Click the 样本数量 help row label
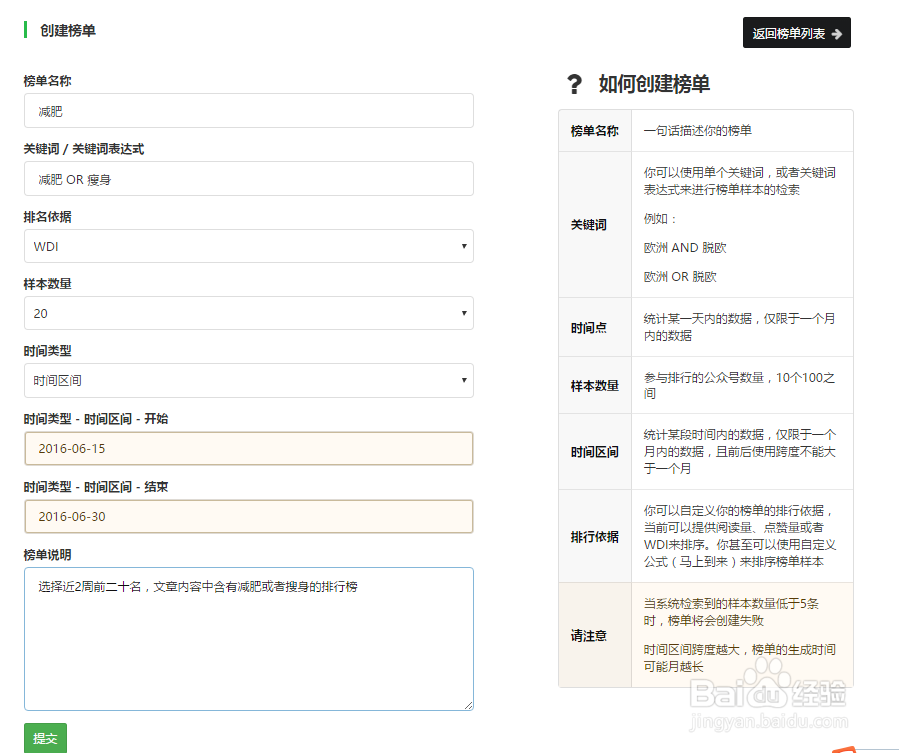This screenshot has height=753, width=899. click(x=595, y=386)
